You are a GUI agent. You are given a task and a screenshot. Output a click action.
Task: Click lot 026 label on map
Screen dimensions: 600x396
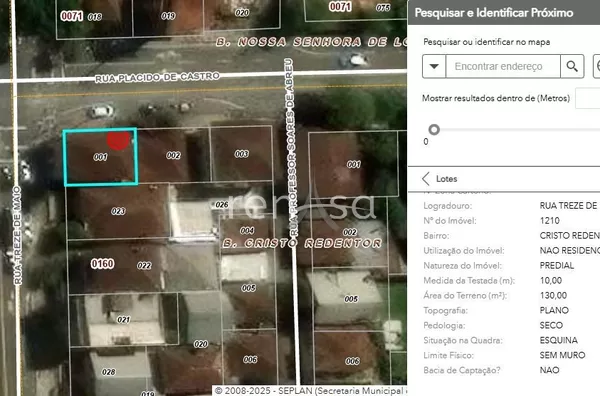click(x=222, y=205)
